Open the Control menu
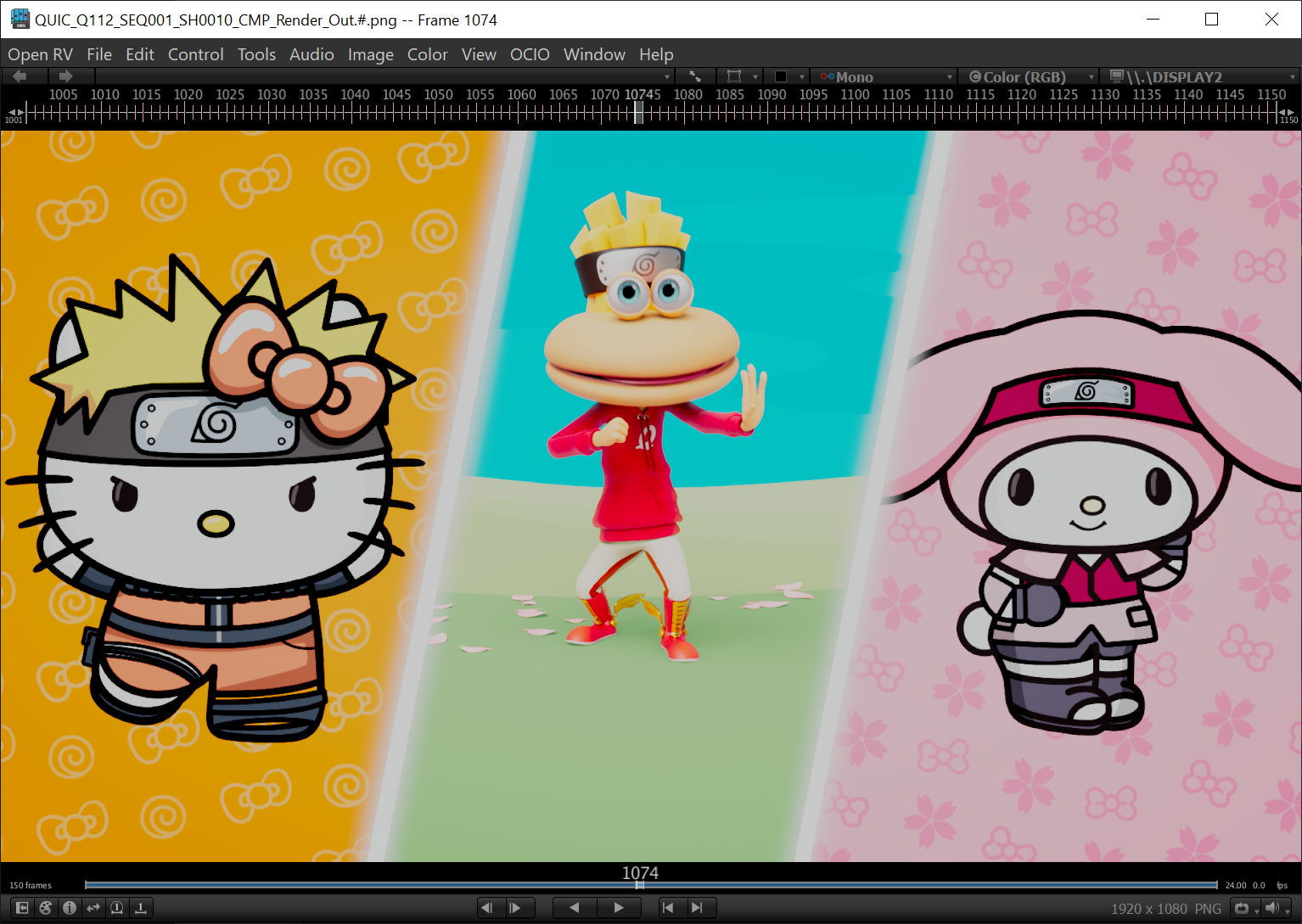Screen dimensions: 1302x924 pyautogui.click(x=196, y=54)
